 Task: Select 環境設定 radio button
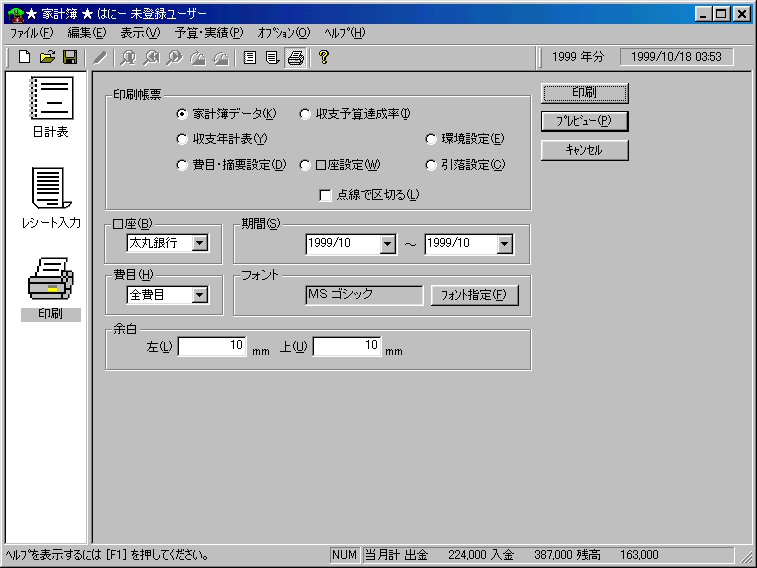(x=431, y=139)
